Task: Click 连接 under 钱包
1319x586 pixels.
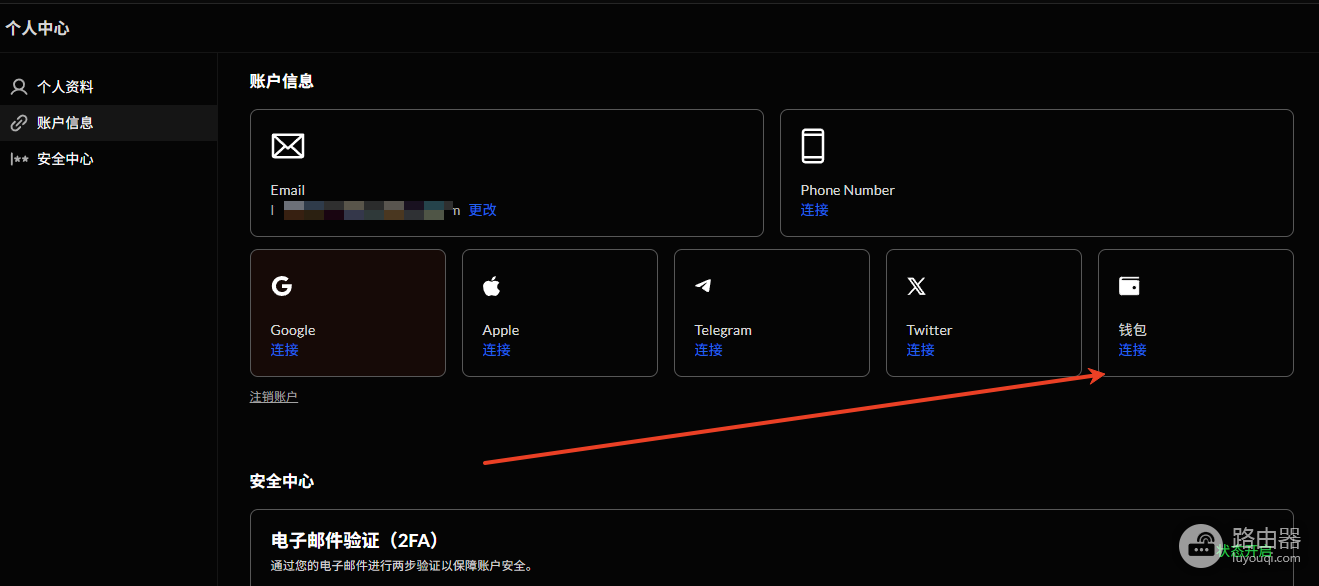Action: [1133, 350]
